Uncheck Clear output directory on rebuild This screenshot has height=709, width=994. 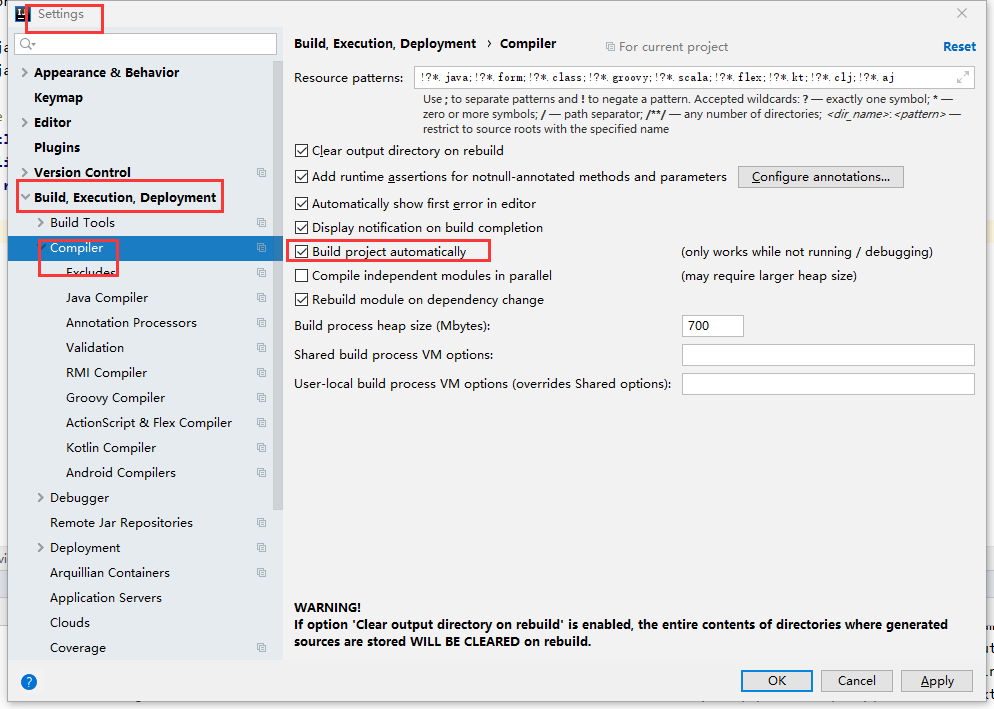(302, 151)
